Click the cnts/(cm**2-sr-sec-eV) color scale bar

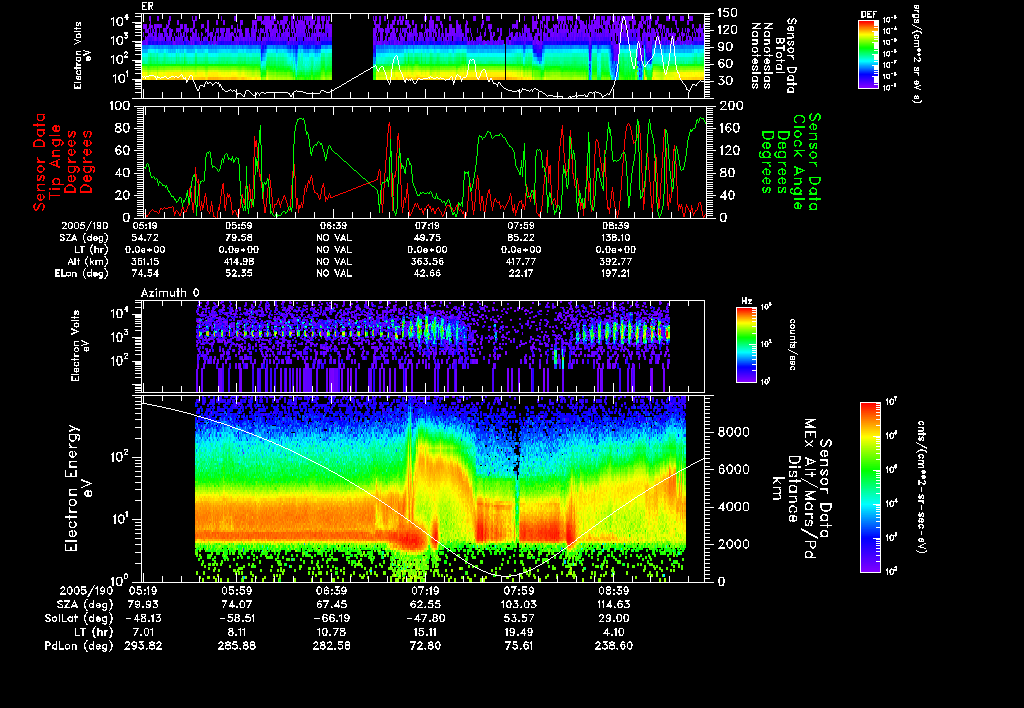870,488
